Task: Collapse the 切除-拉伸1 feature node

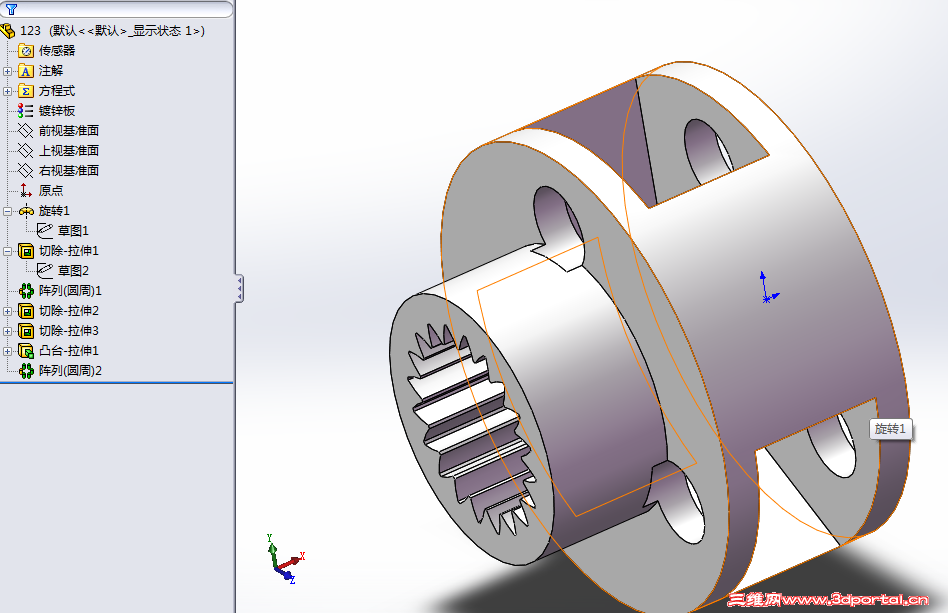Action: pyautogui.click(x=7, y=251)
